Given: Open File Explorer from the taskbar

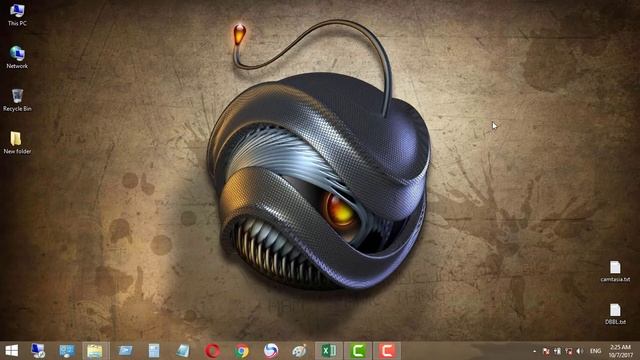Looking at the screenshot, I should pyautogui.click(x=96, y=351).
